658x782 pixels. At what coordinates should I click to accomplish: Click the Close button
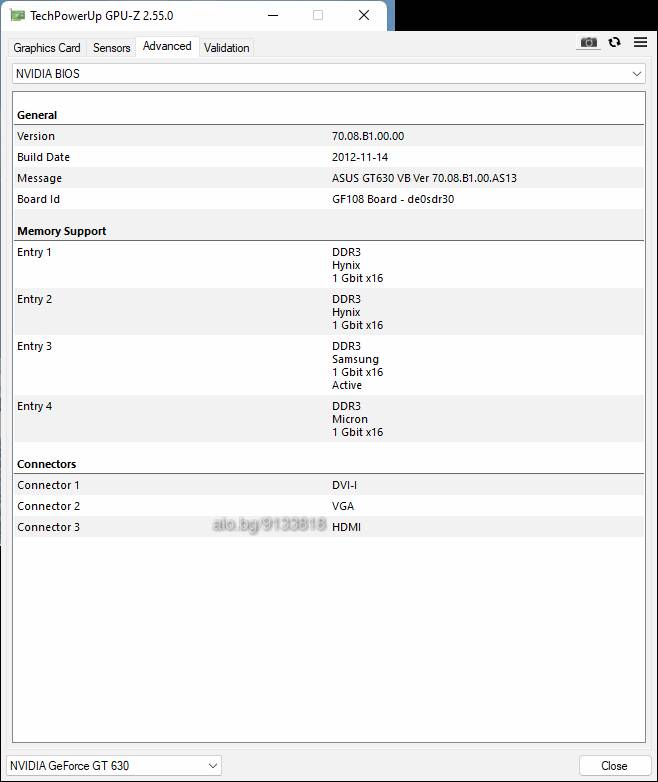pyautogui.click(x=615, y=766)
